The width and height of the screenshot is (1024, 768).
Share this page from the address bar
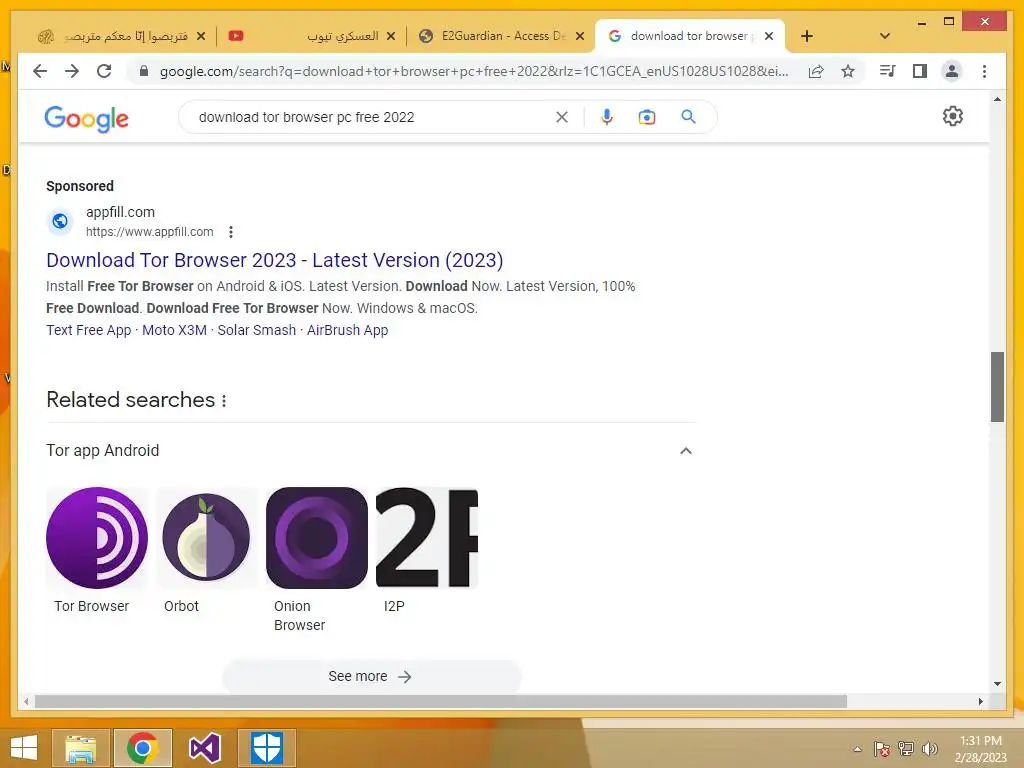pos(816,71)
